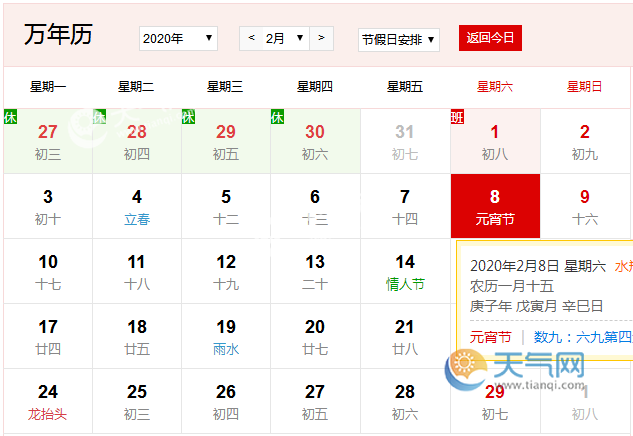Image resolution: width=633 pixels, height=436 pixels.
Task: Select highlighted February 8 元宵节 cell
Action: tap(495, 206)
